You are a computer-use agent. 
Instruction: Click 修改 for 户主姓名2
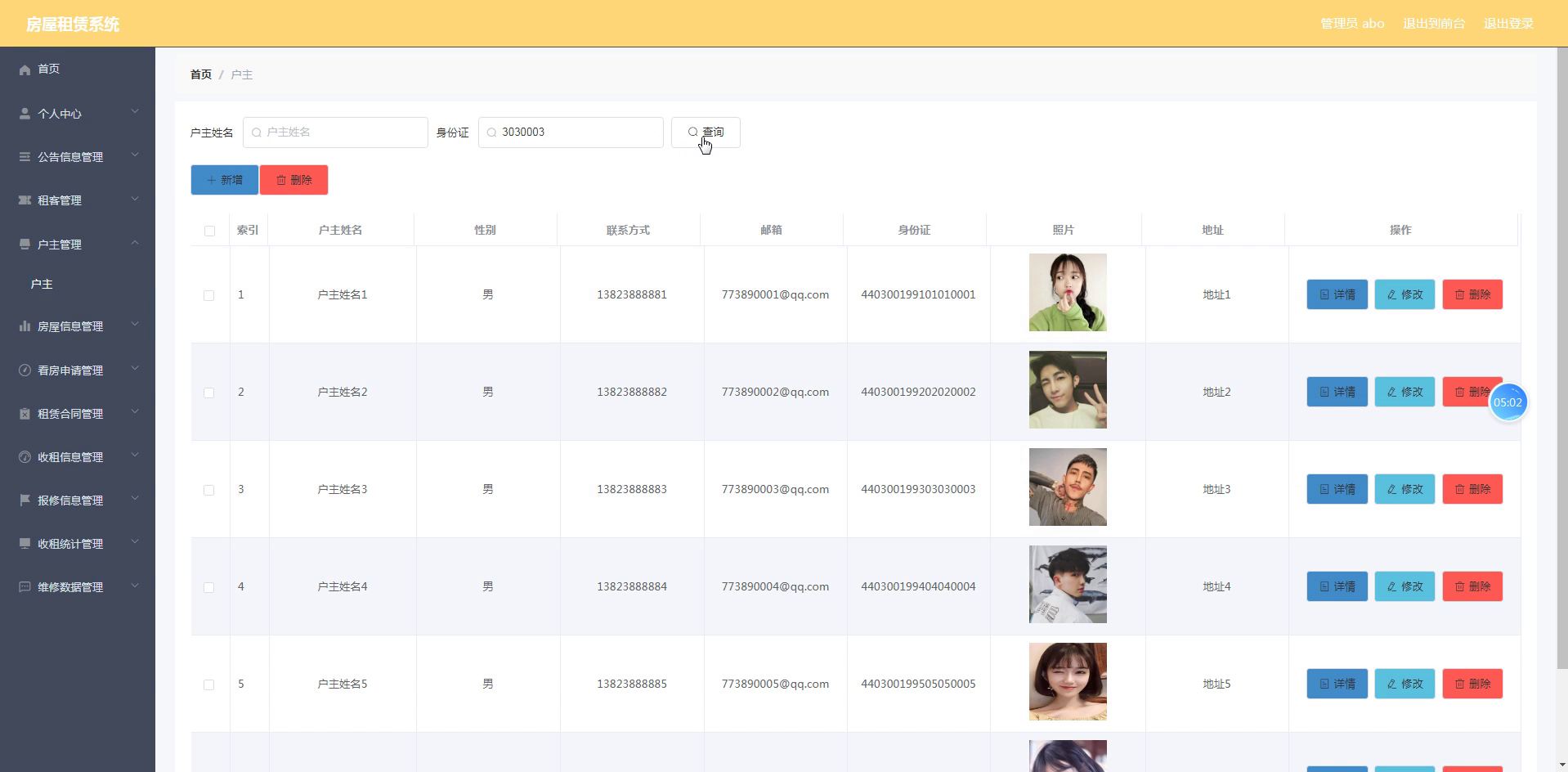pyautogui.click(x=1404, y=392)
